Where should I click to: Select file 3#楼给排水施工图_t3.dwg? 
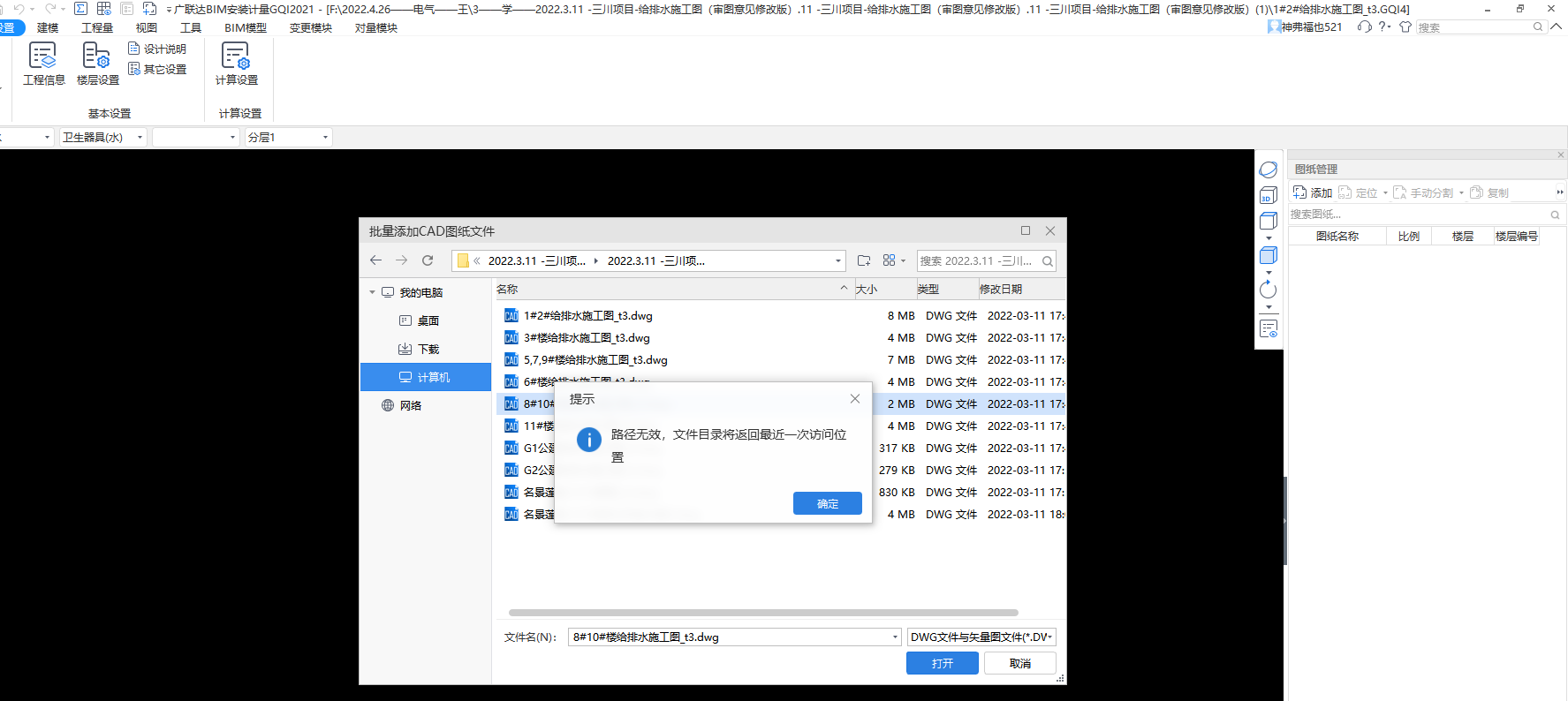coord(587,337)
